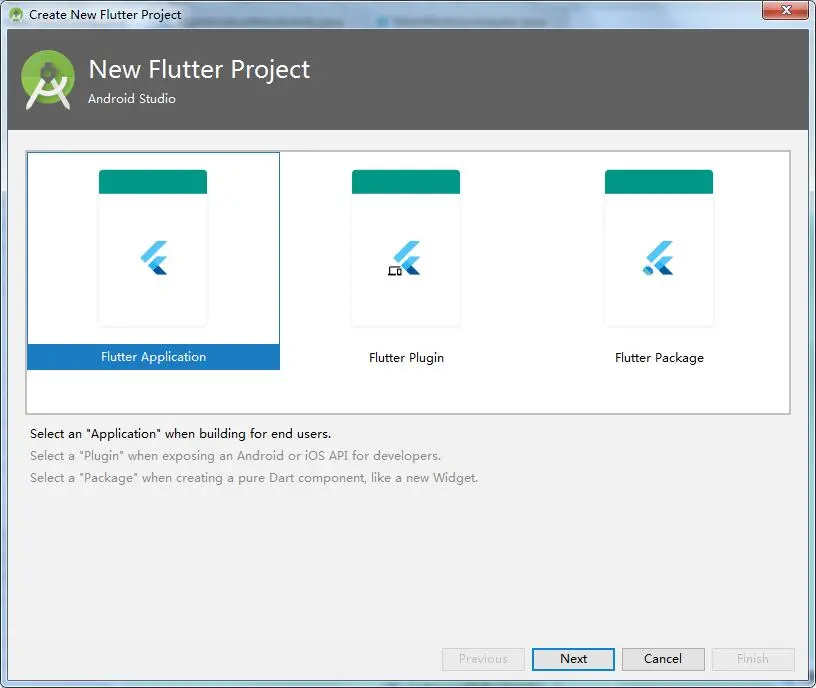
Task: Close the Create New Flutter Project dialog
Action: [786, 10]
